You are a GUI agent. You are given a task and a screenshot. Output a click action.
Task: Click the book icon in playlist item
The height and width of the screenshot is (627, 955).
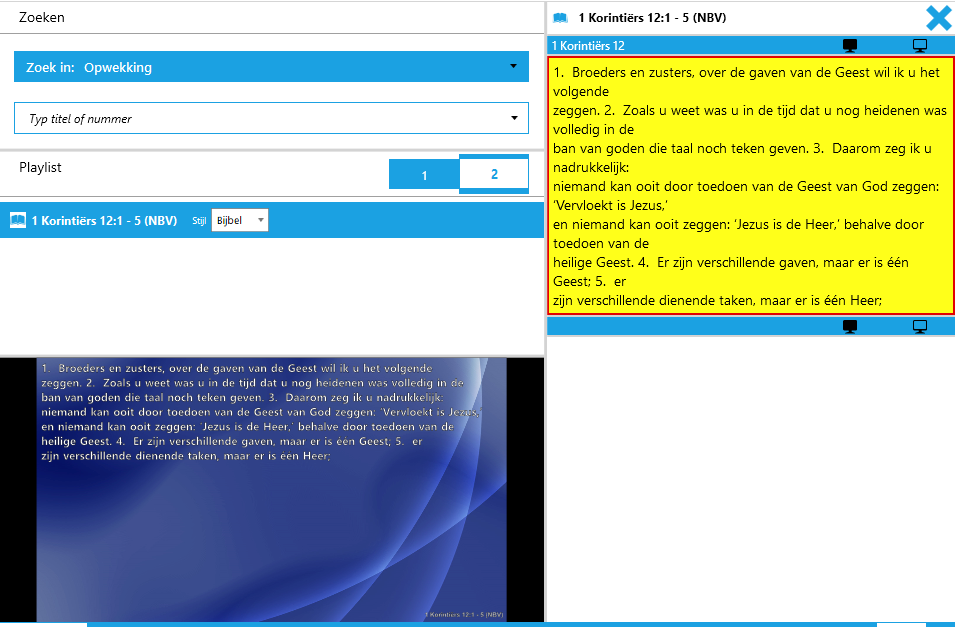point(18,221)
